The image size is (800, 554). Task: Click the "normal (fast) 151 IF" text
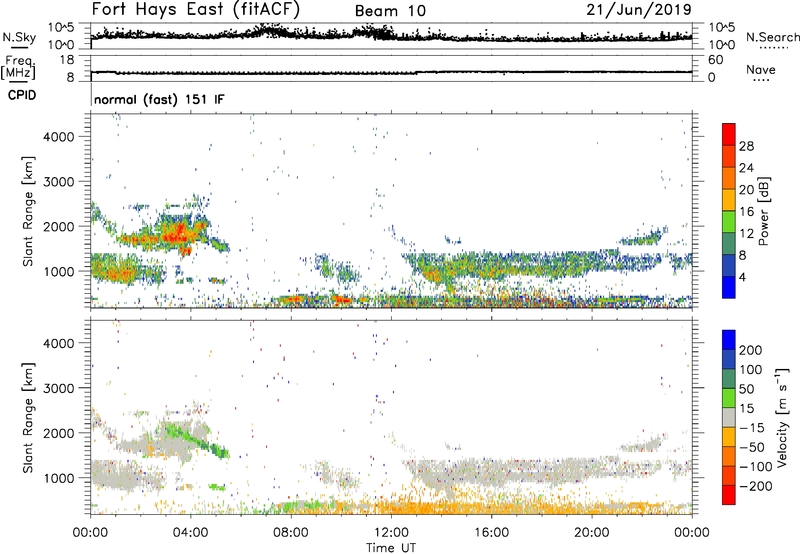[159, 100]
